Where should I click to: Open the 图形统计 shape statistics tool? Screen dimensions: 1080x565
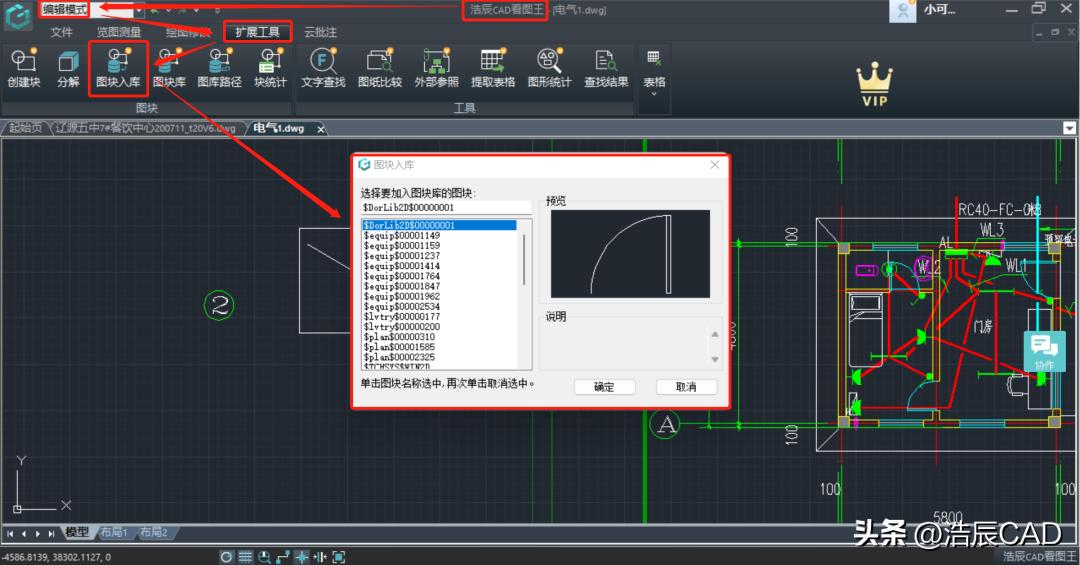coord(549,68)
